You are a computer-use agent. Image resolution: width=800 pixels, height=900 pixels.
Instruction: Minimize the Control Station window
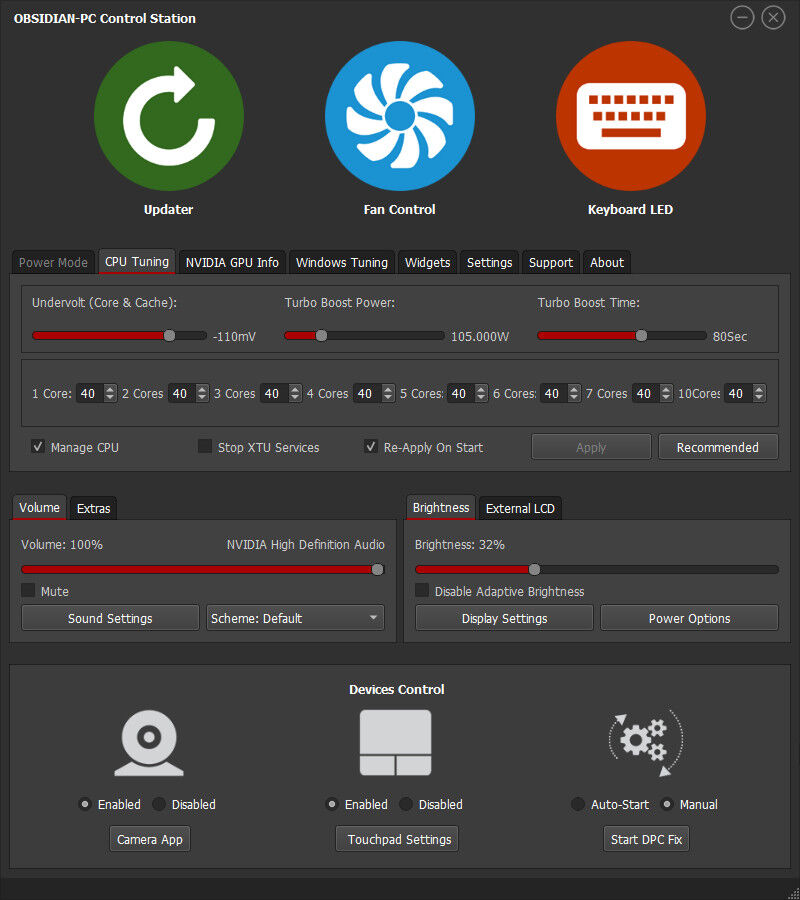(x=742, y=18)
